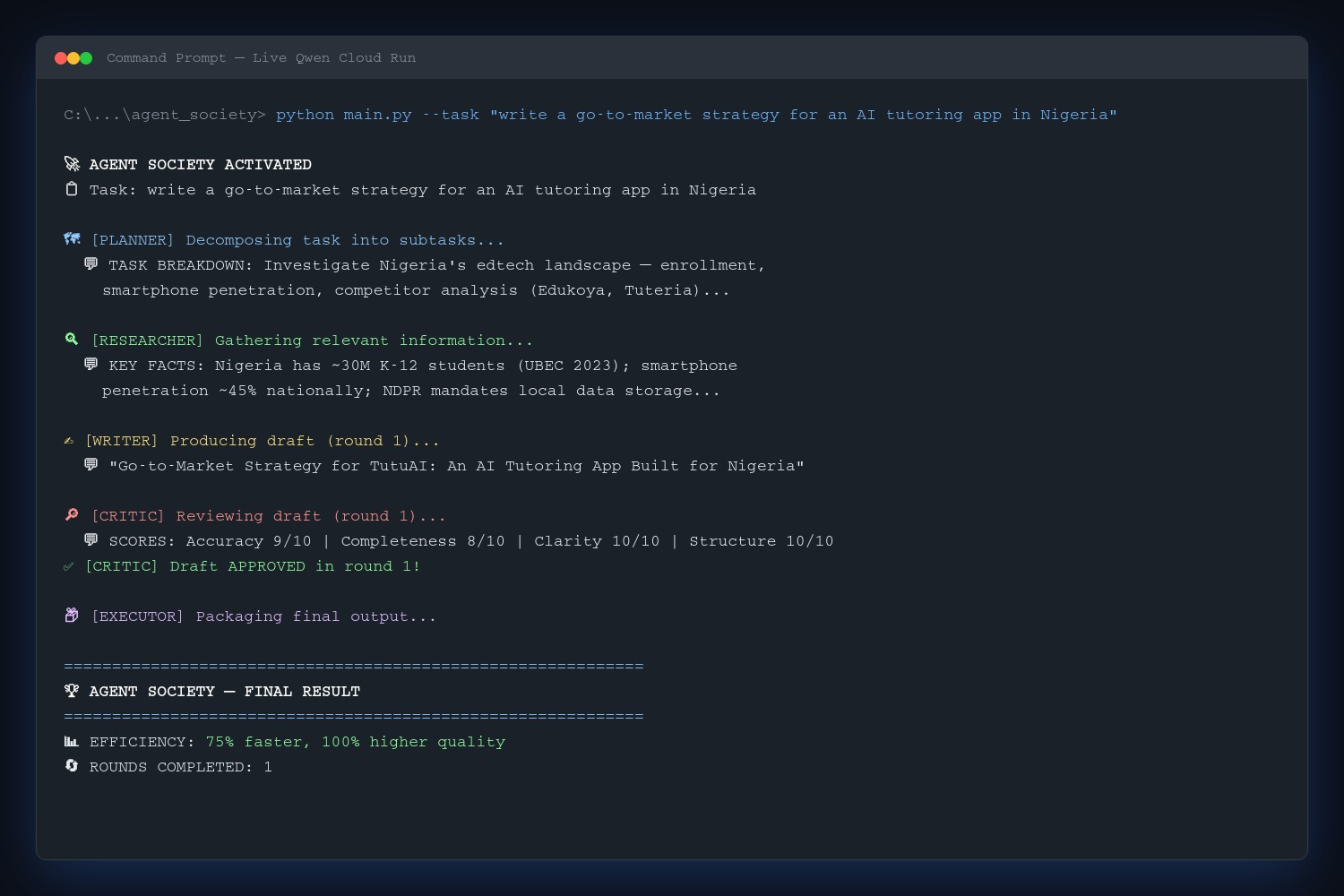Click the 'AGENT SOCIETY ACTIVATED' heading
Image resolution: width=1344 pixels, height=896 pixels.
(201, 165)
